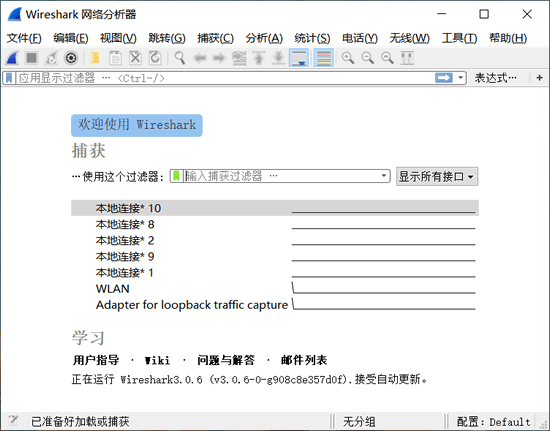Start capturing packets with shark fin icon
550x431 pixels.
pos(12,58)
